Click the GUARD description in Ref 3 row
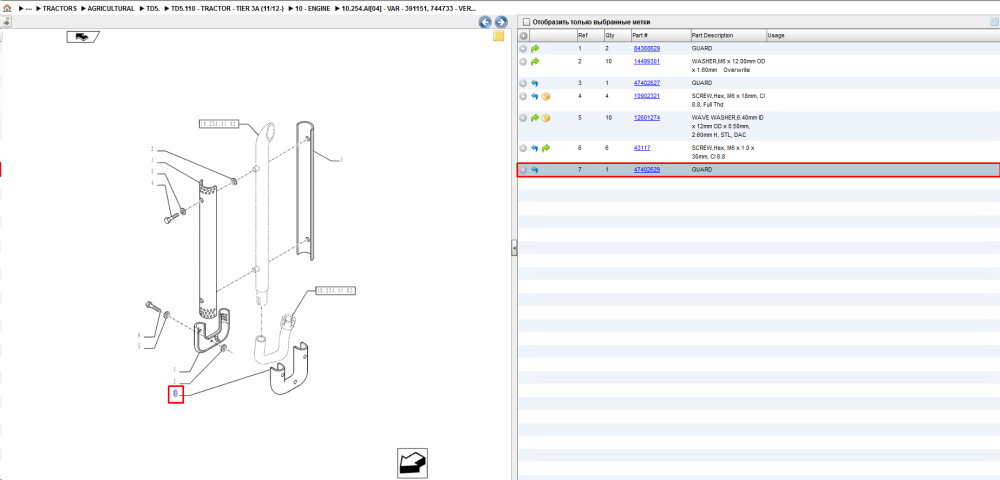The width and height of the screenshot is (1000, 480). coord(702,83)
